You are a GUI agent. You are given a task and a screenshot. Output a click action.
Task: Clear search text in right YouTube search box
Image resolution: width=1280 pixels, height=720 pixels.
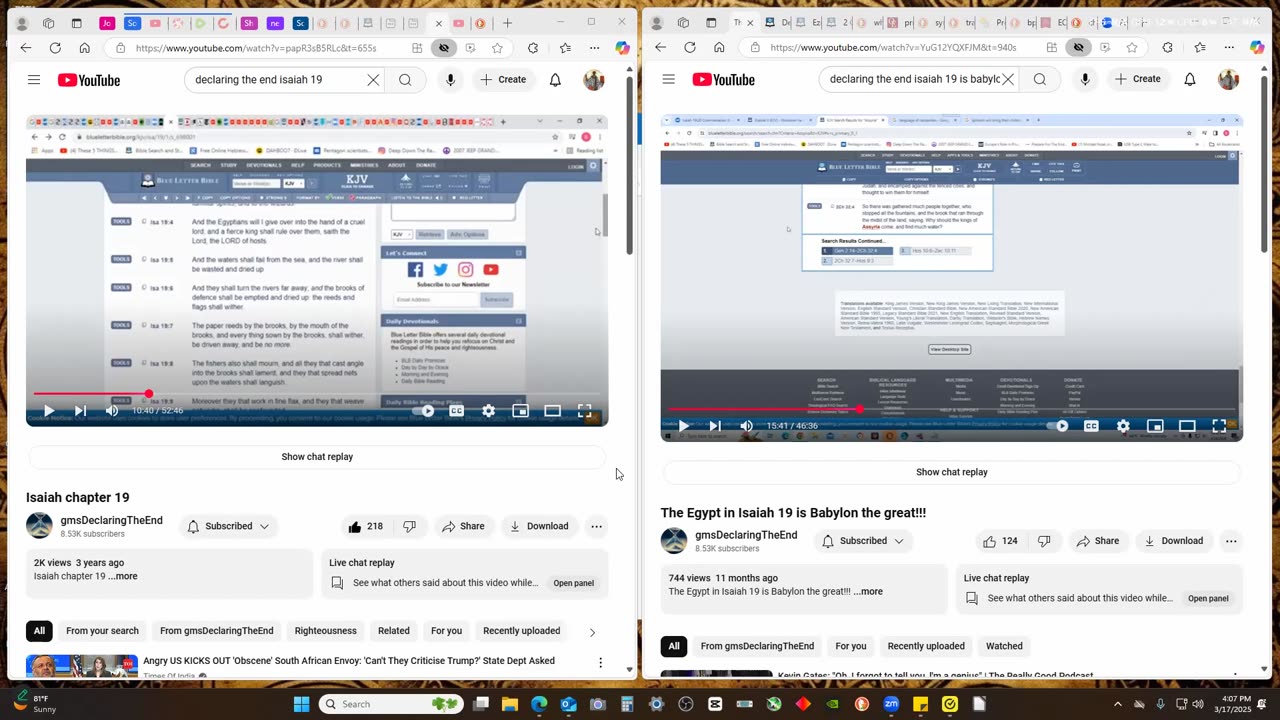tap(1008, 79)
